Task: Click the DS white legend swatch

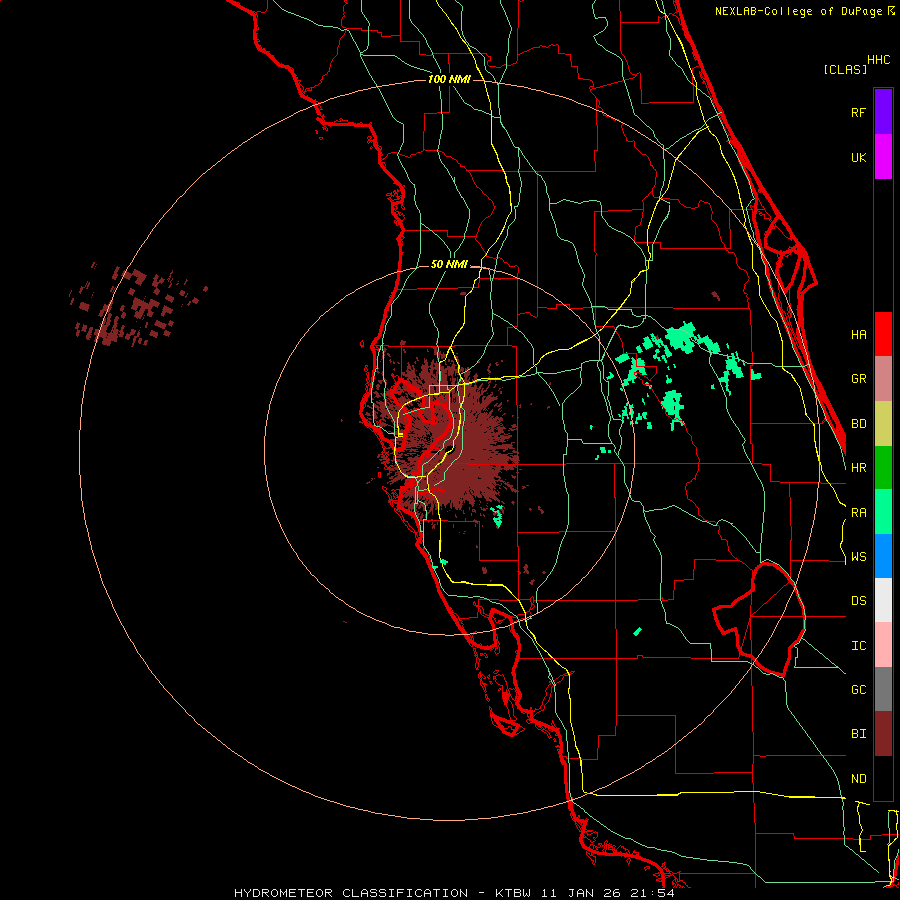Action: pos(883,600)
